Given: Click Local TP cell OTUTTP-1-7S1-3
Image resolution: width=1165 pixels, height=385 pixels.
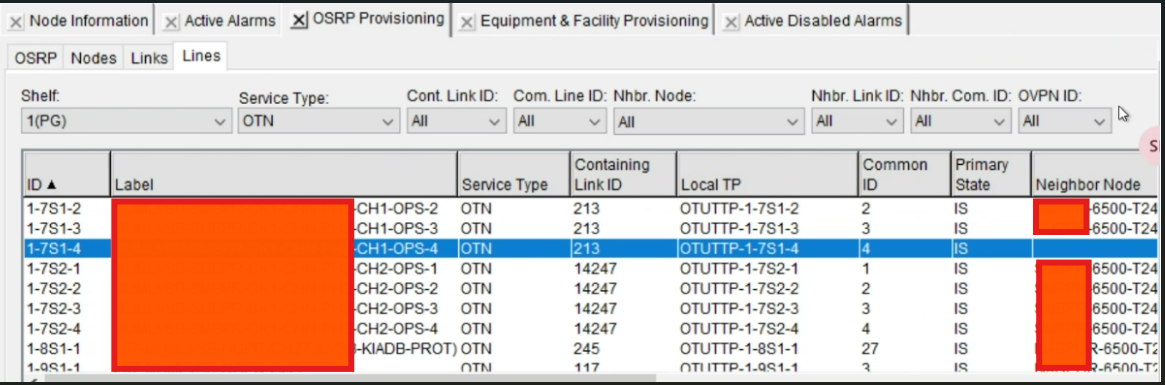Looking at the screenshot, I should pyautogui.click(x=768, y=228).
